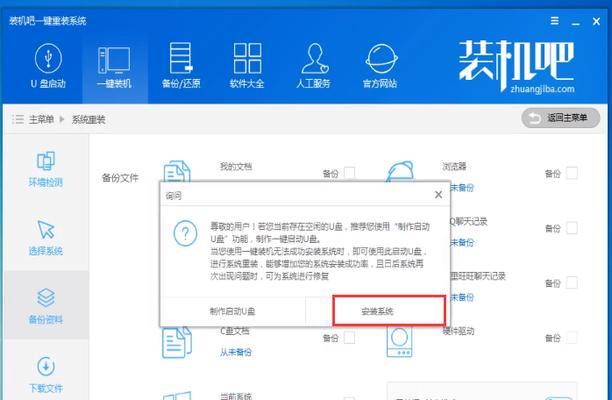This screenshot has width=612, height=400.
Task: Check 旺旺聊天记录 backup checkbox
Action: [x=572, y=282]
